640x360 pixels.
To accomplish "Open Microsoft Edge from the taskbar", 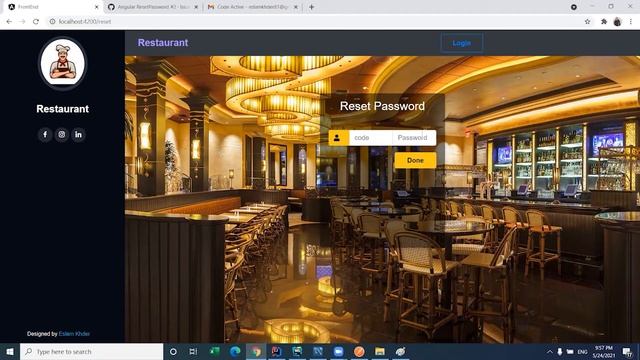I will 235,351.
